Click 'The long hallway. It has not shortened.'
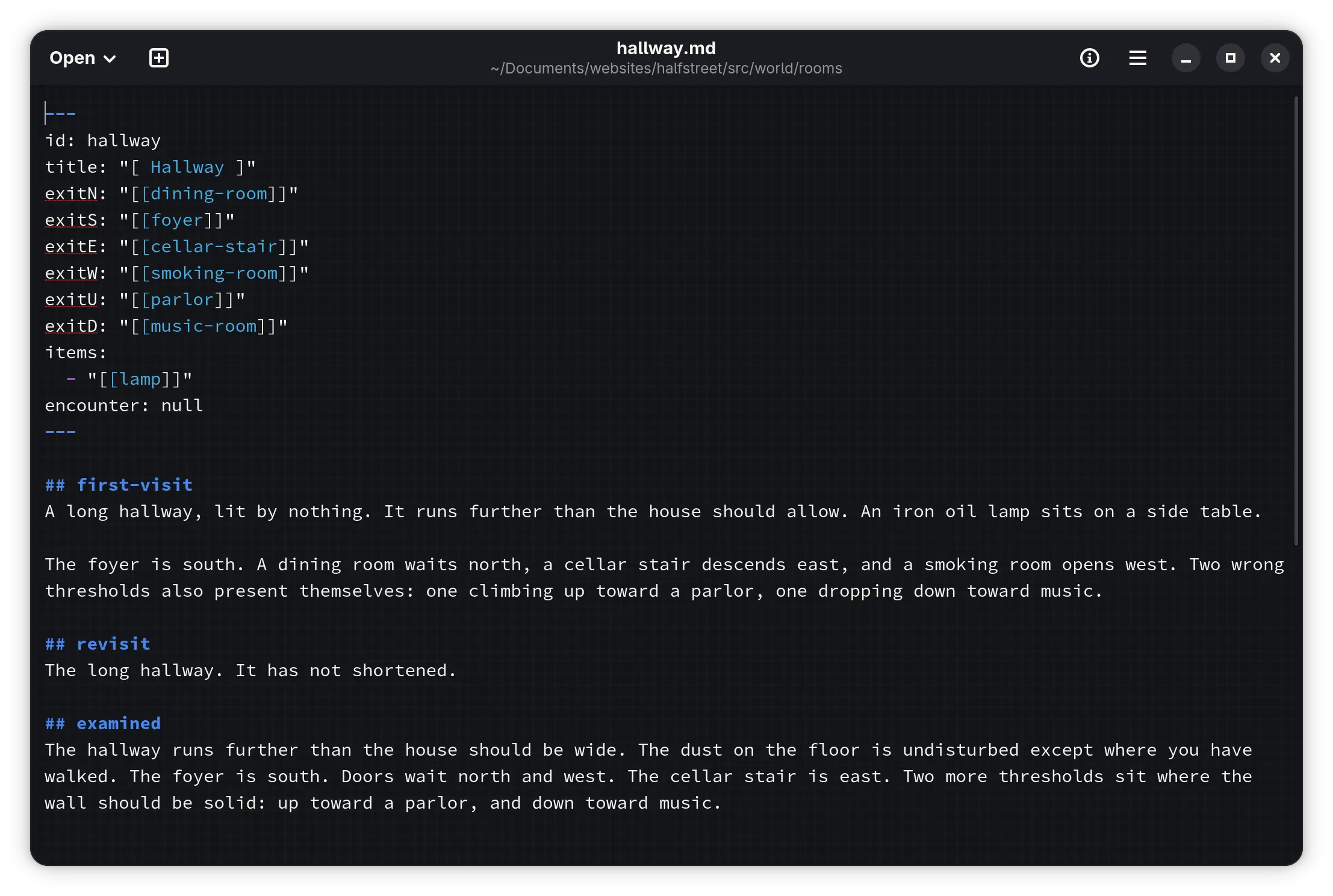 click(x=251, y=670)
